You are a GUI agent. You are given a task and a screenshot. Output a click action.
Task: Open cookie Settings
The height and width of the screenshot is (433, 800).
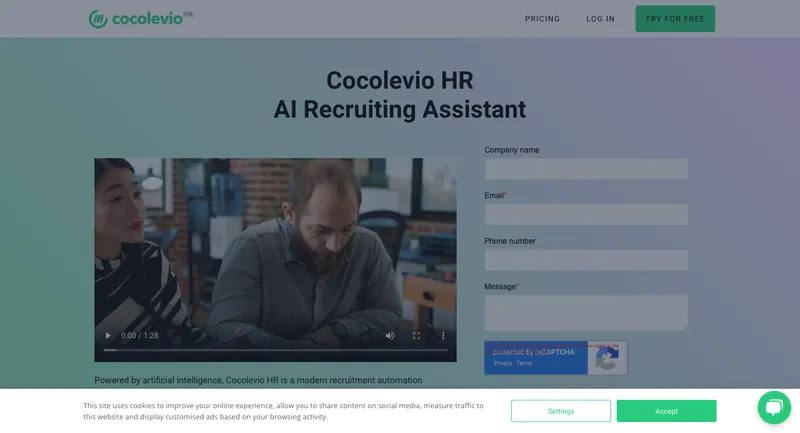coord(561,411)
